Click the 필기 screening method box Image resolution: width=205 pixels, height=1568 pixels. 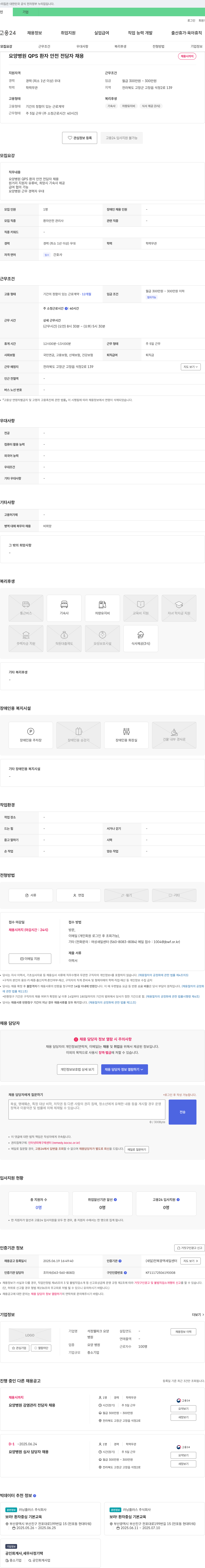(x=127, y=895)
